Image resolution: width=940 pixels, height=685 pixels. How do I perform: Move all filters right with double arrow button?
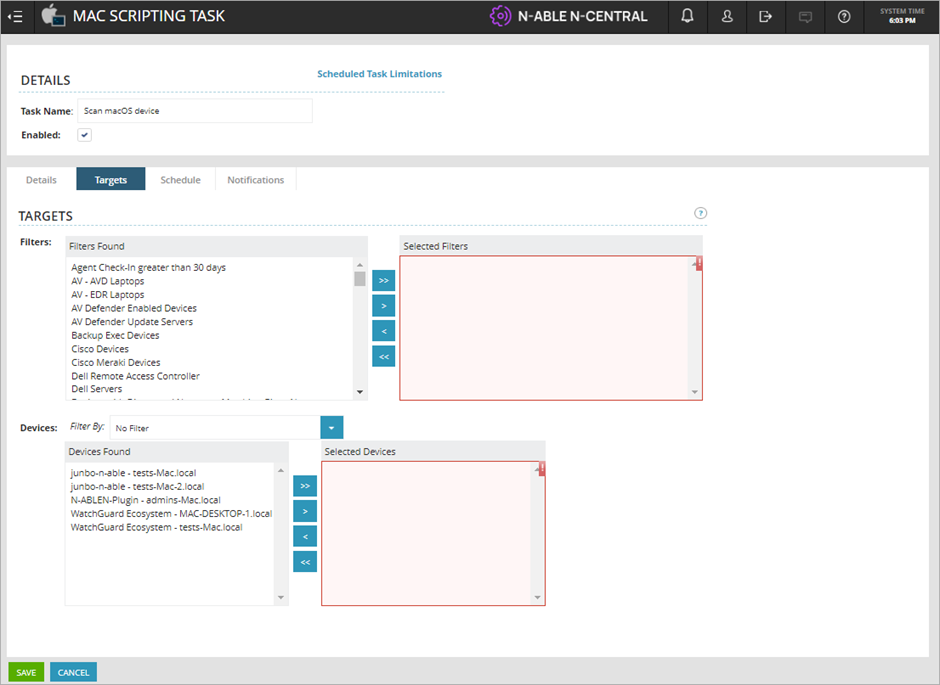[383, 280]
